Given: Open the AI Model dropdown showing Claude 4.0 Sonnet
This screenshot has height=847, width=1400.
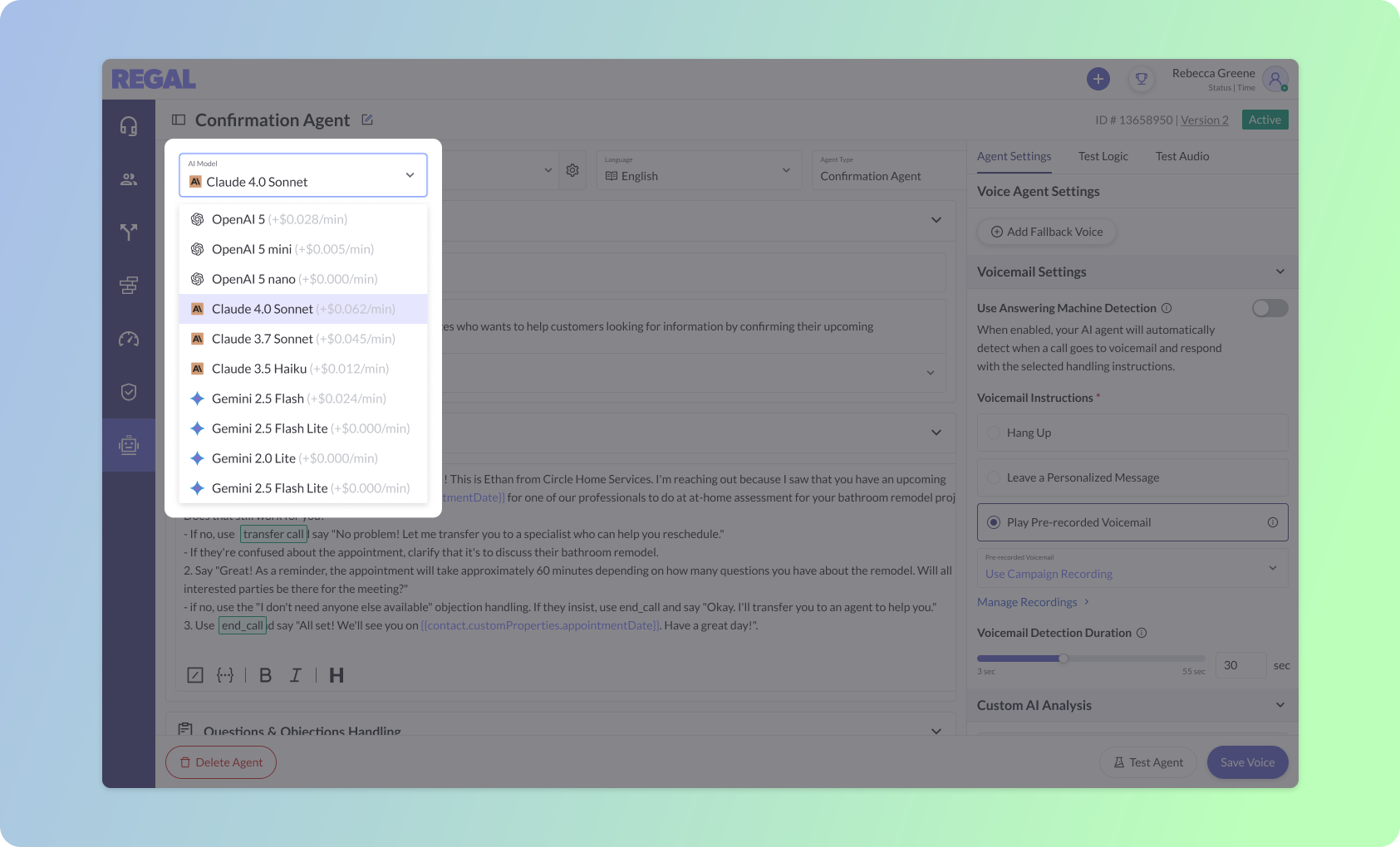Looking at the screenshot, I should tap(303, 175).
